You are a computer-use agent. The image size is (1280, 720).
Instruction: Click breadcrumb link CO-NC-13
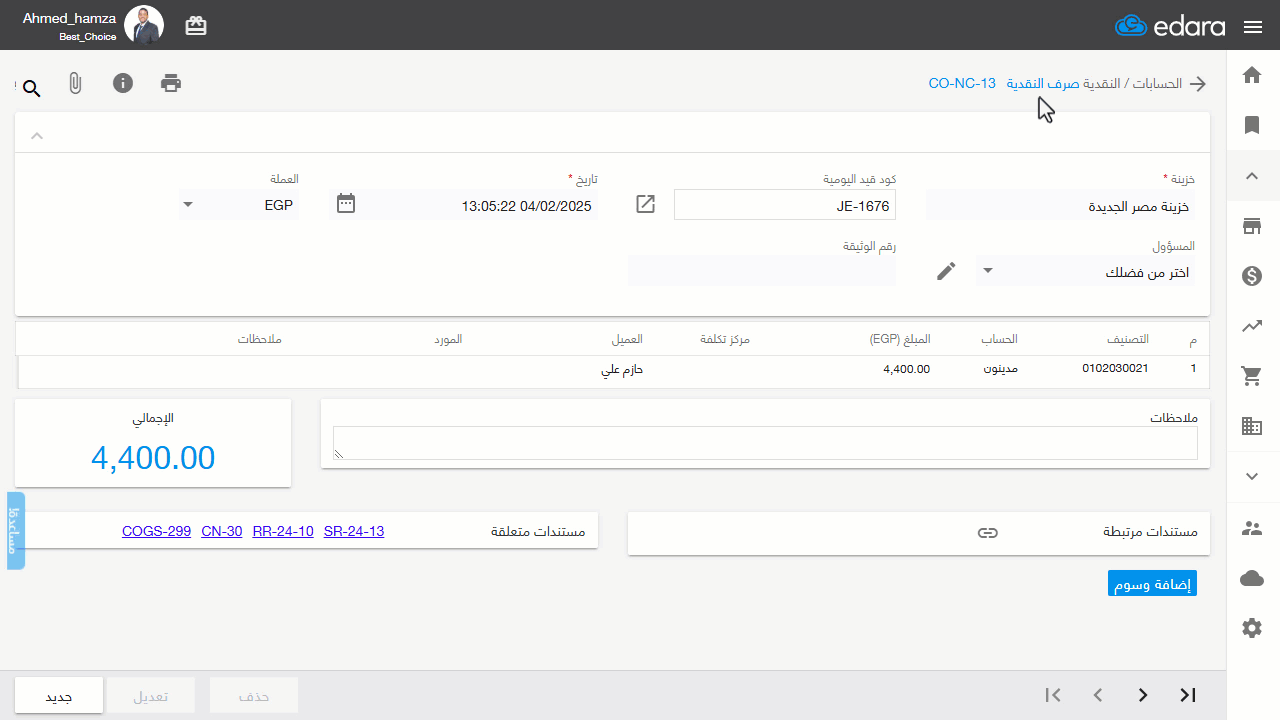[x=962, y=83]
